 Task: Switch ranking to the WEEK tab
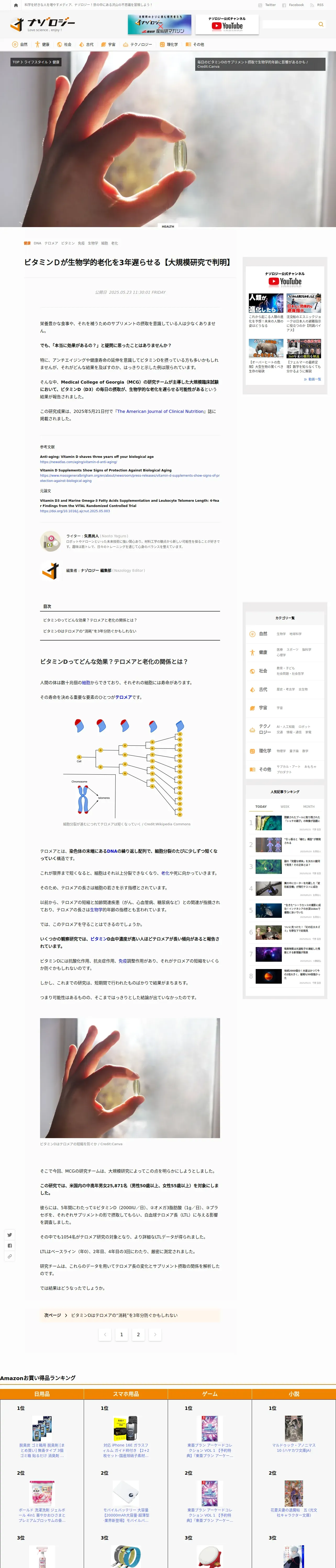[285, 806]
